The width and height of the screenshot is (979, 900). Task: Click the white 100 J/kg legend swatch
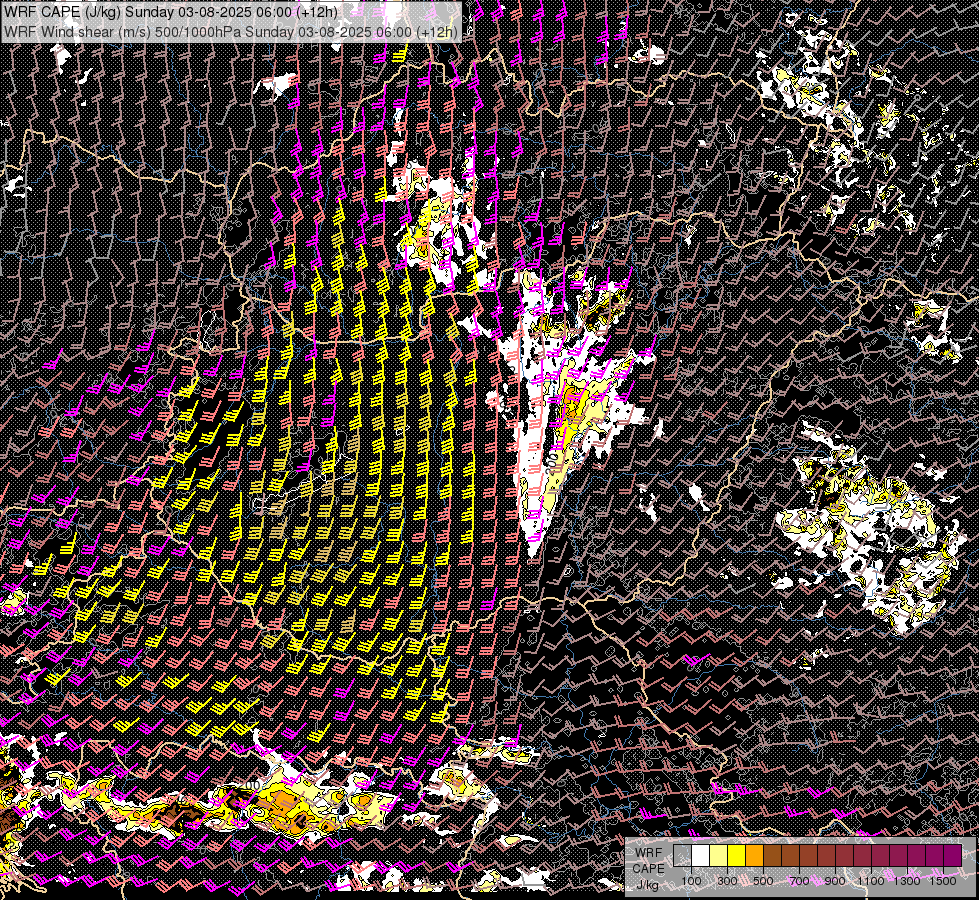point(701,855)
